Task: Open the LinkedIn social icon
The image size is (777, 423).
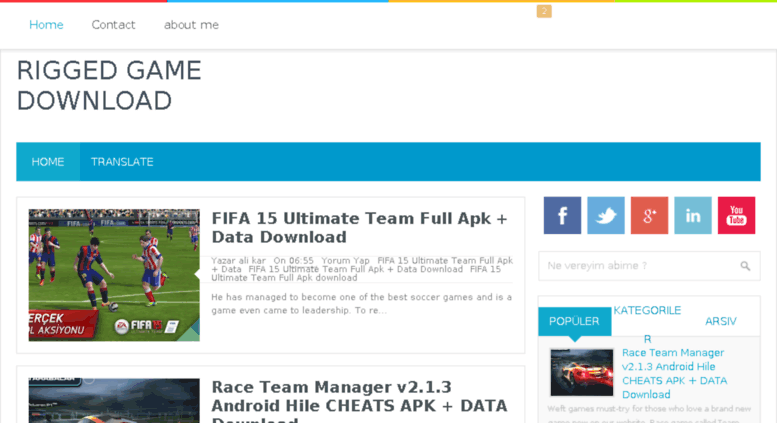Action: tap(693, 215)
